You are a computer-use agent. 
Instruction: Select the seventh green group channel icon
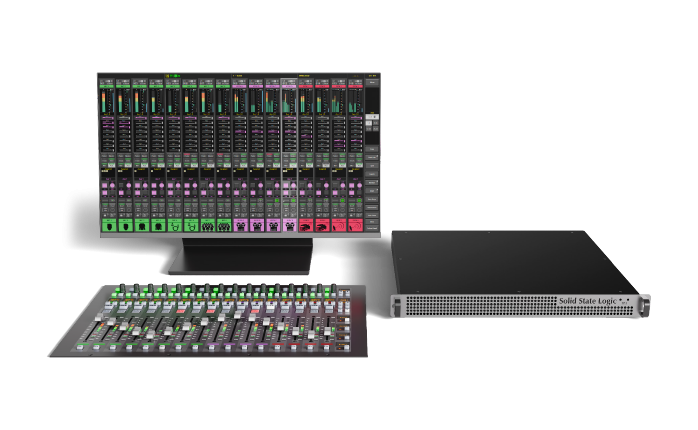tap(208, 226)
